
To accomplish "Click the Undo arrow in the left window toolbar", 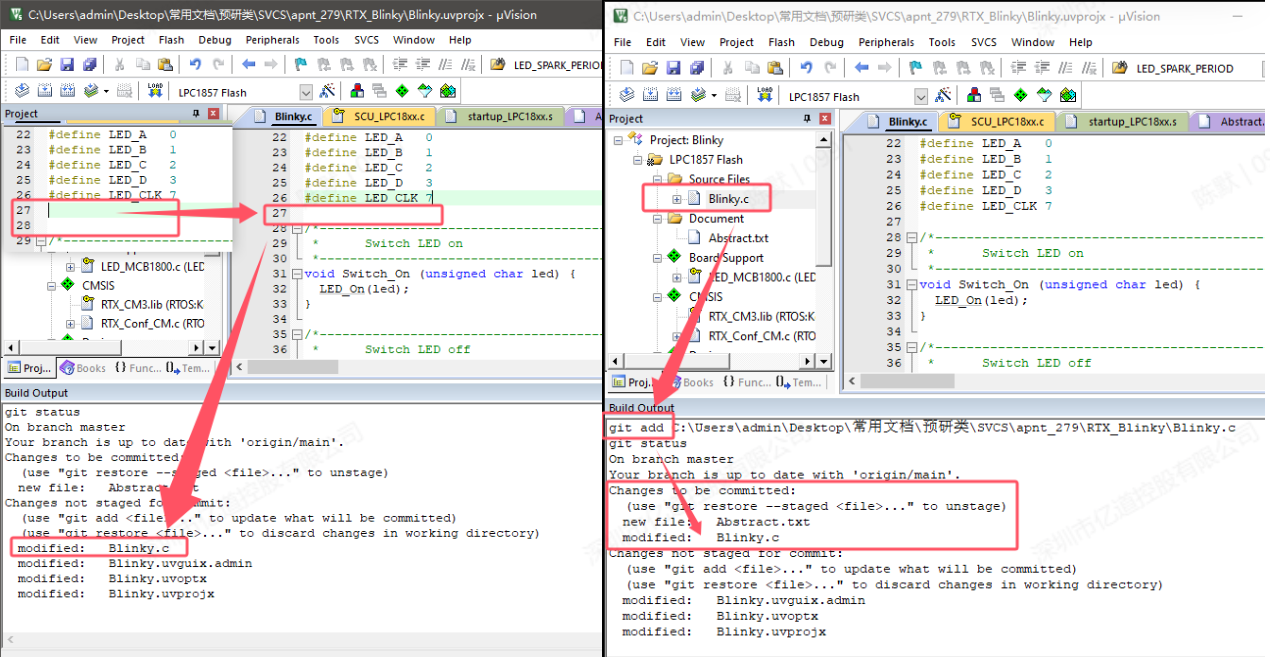I will point(195,65).
